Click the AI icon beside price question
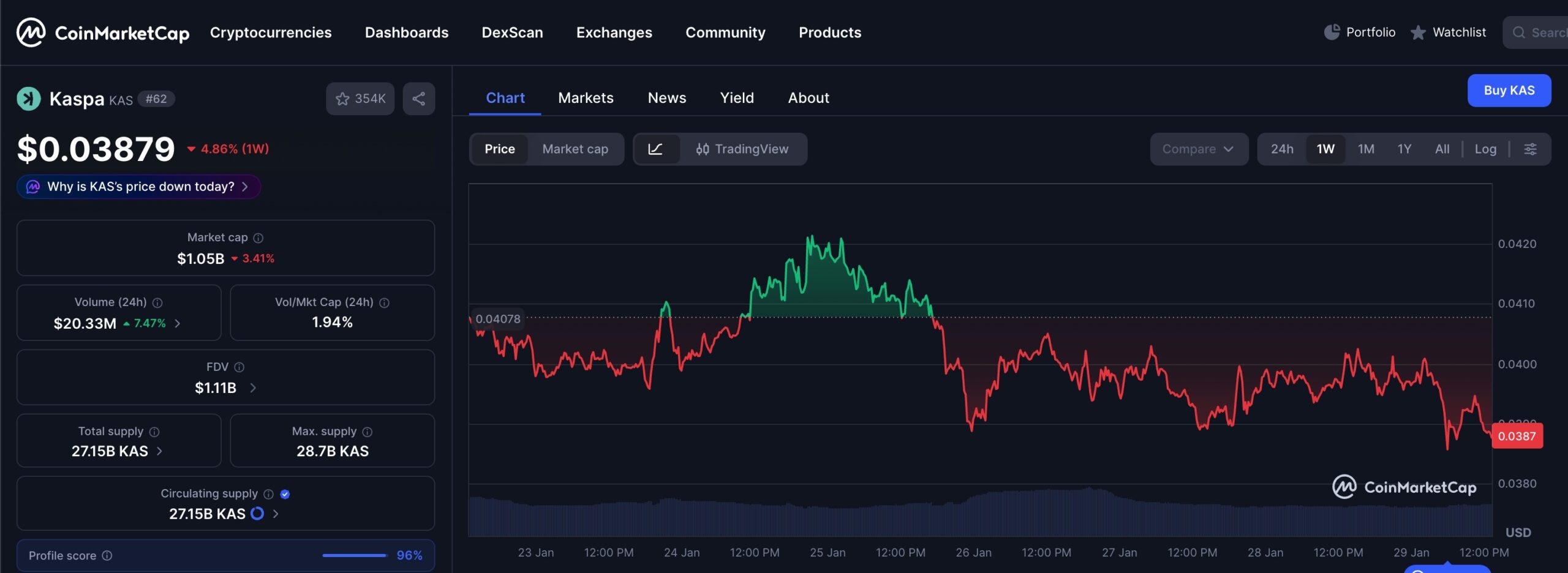This screenshot has width=1568, height=573. pyautogui.click(x=33, y=187)
